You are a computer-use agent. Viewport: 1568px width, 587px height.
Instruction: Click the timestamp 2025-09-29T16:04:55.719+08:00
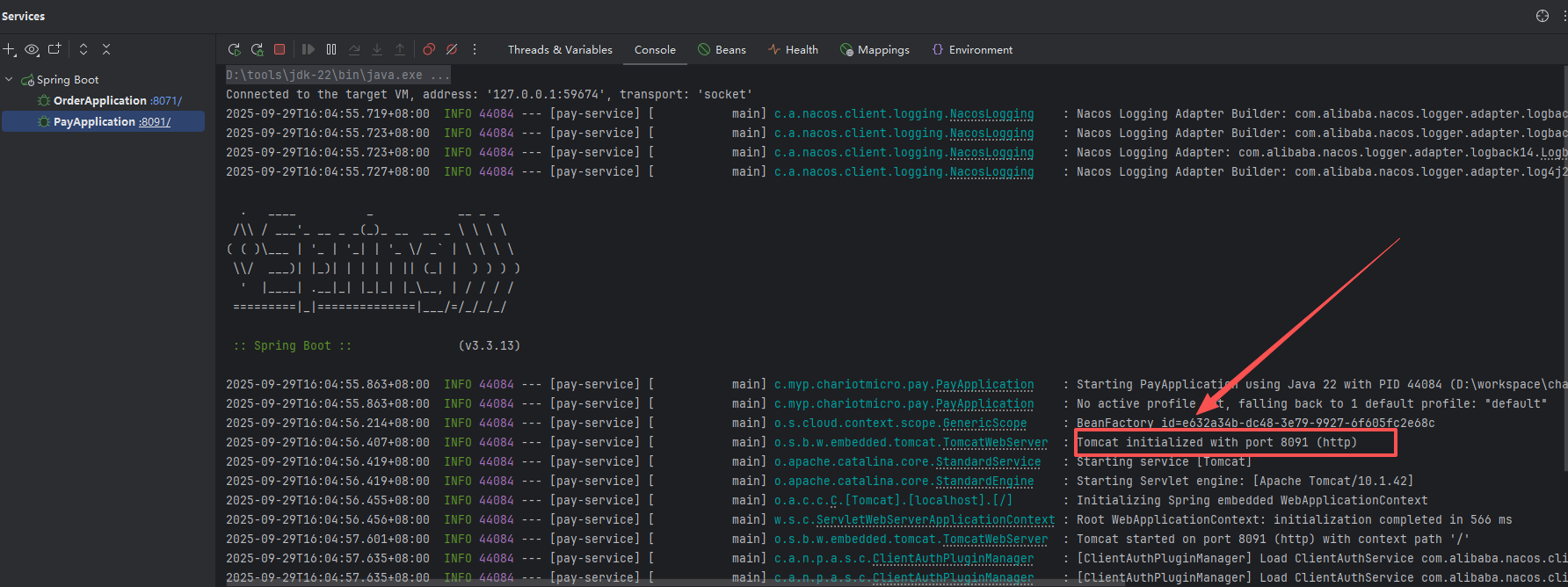pyautogui.click(x=328, y=114)
